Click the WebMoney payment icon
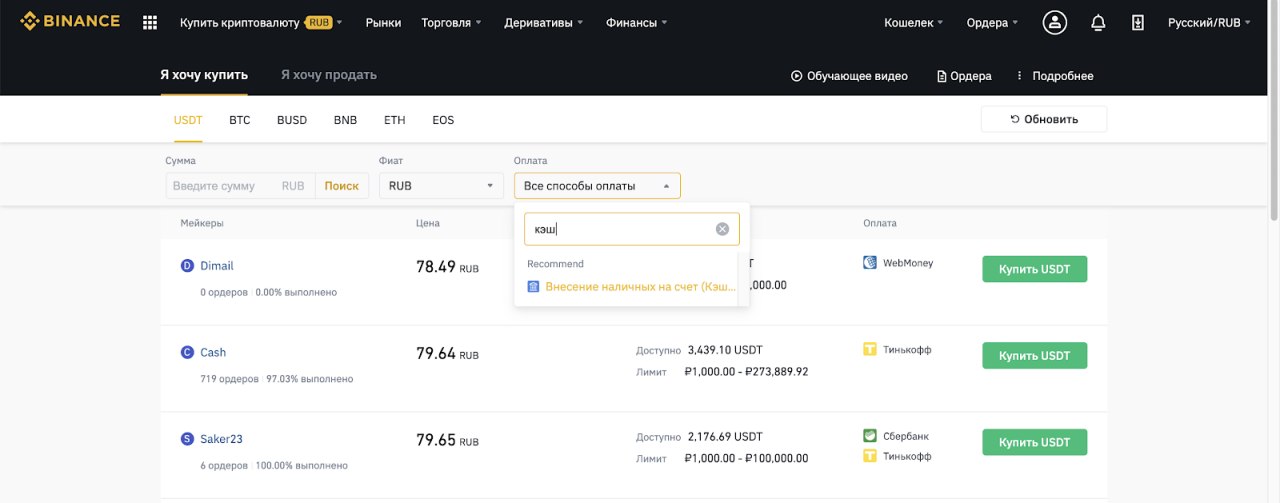 coord(870,263)
